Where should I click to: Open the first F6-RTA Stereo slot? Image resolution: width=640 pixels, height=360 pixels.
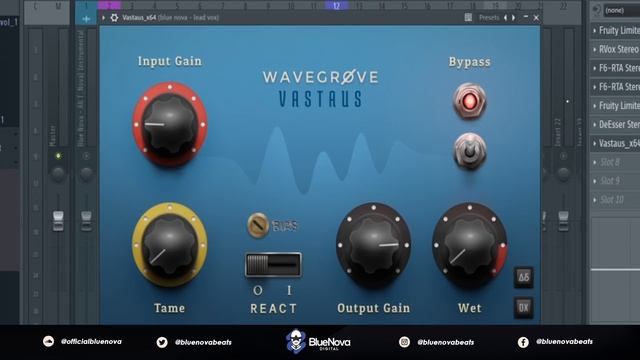point(616,68)
